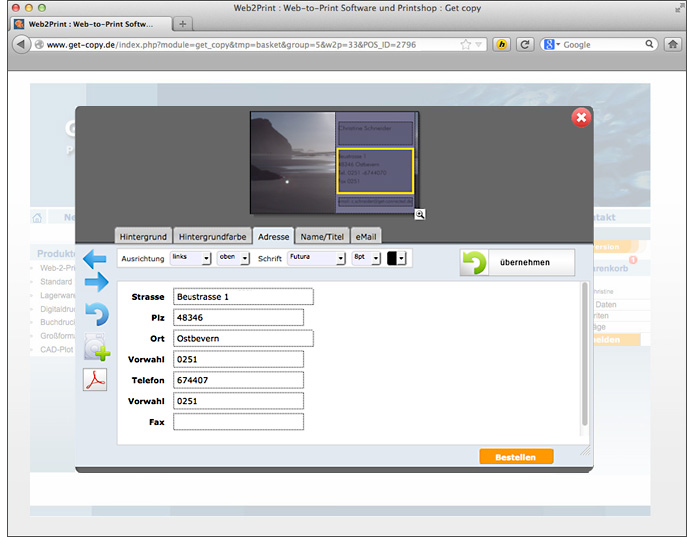Viewport: 690px width, 537px height.
Task: Close the editor with the red X
Action: tap(581, 118)
